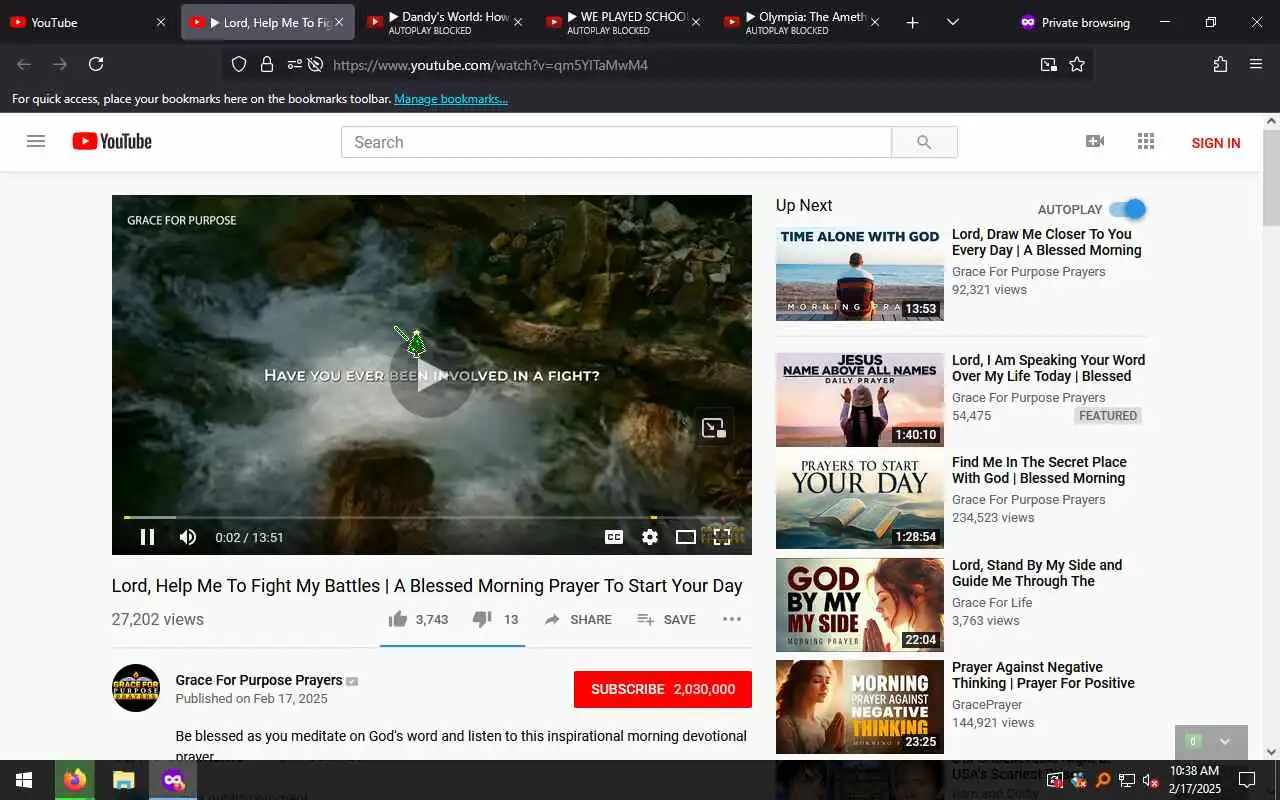Click the SHARE button

pyautogui.click(x=578, y=619)
